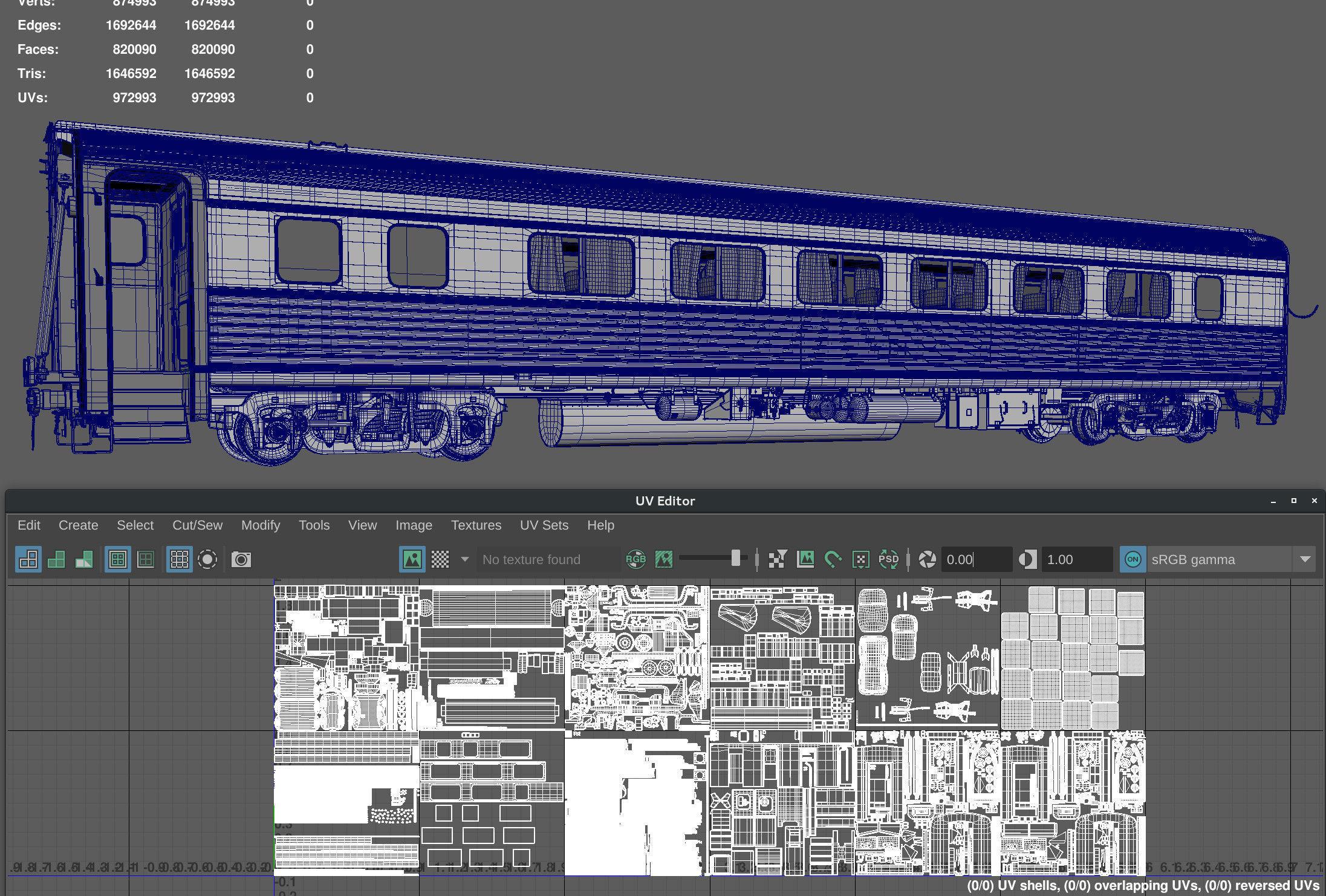1326x896 pixels.
Task: Click first Tris count 1646592
Action: [x=131, y=74]
